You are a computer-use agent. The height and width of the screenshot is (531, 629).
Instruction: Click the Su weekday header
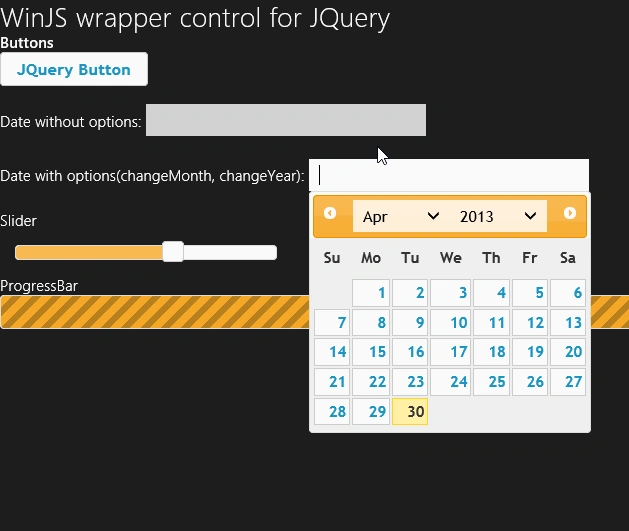tap(332, 258)
